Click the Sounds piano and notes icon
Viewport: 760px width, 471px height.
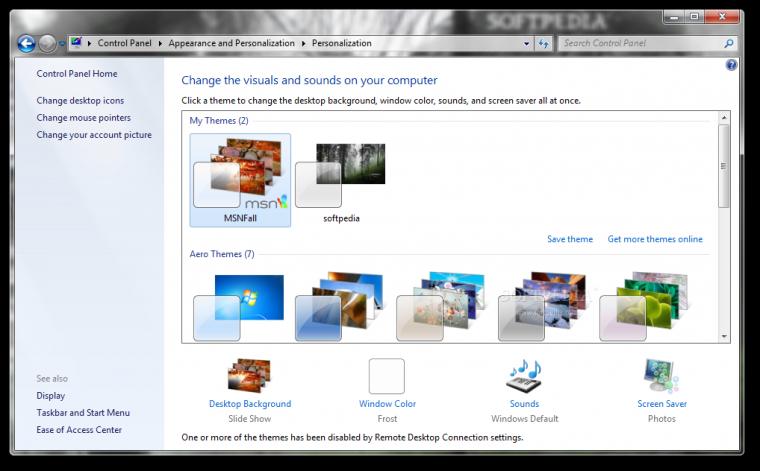click(x=524, y=377)
